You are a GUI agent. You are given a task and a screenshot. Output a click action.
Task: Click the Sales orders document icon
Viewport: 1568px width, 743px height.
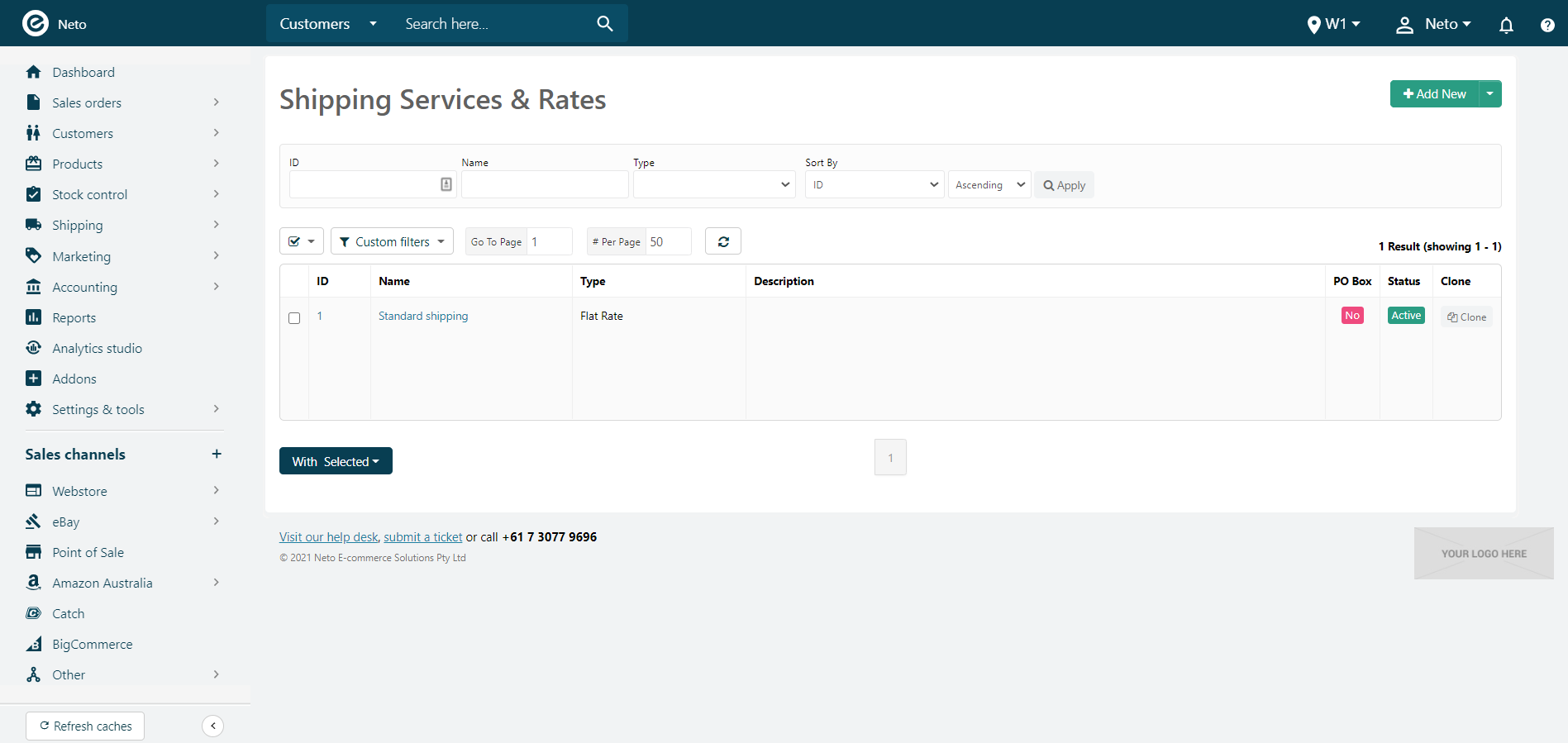(33, 102)
